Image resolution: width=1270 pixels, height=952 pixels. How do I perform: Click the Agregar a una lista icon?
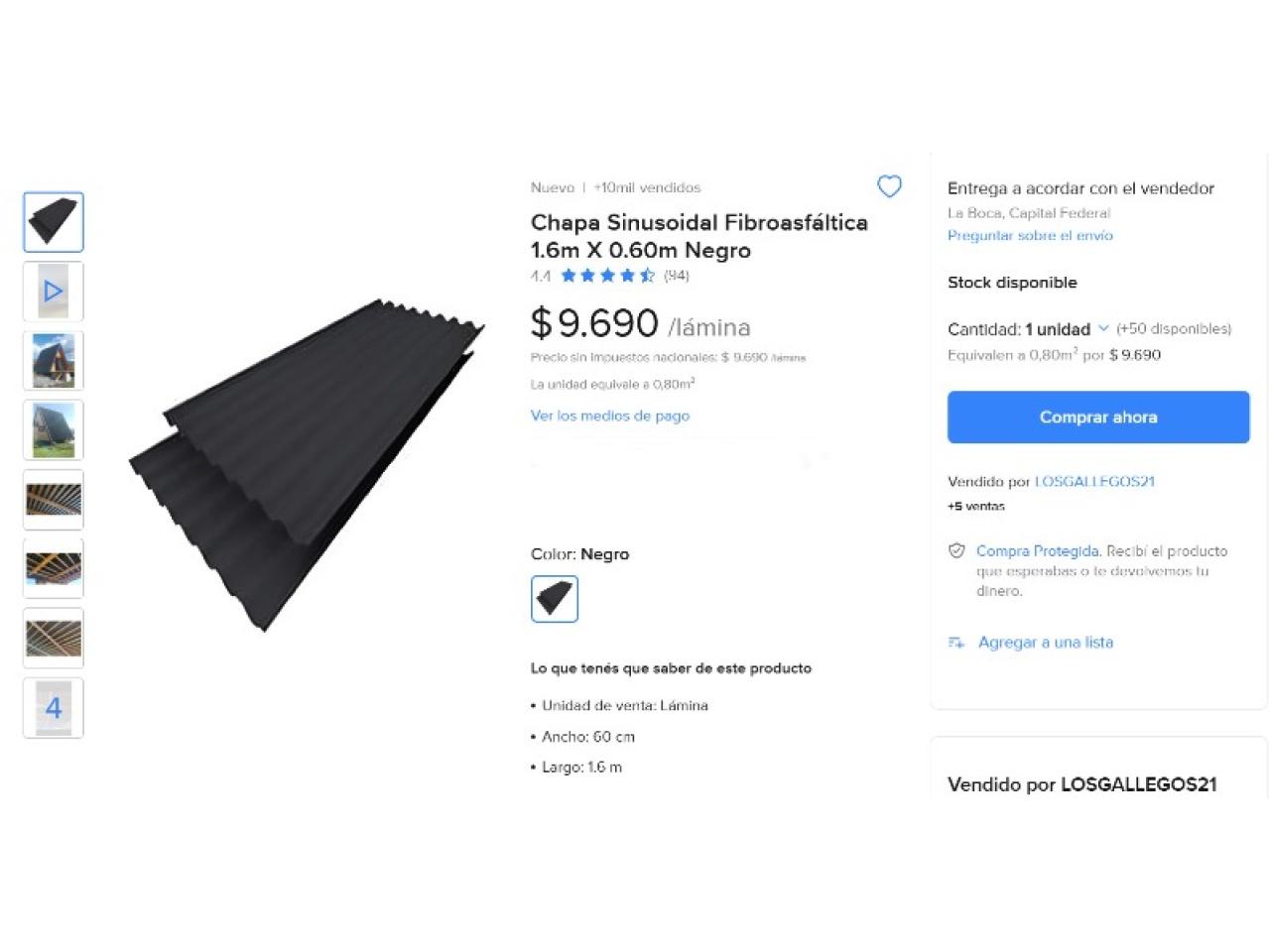[956, 643]
